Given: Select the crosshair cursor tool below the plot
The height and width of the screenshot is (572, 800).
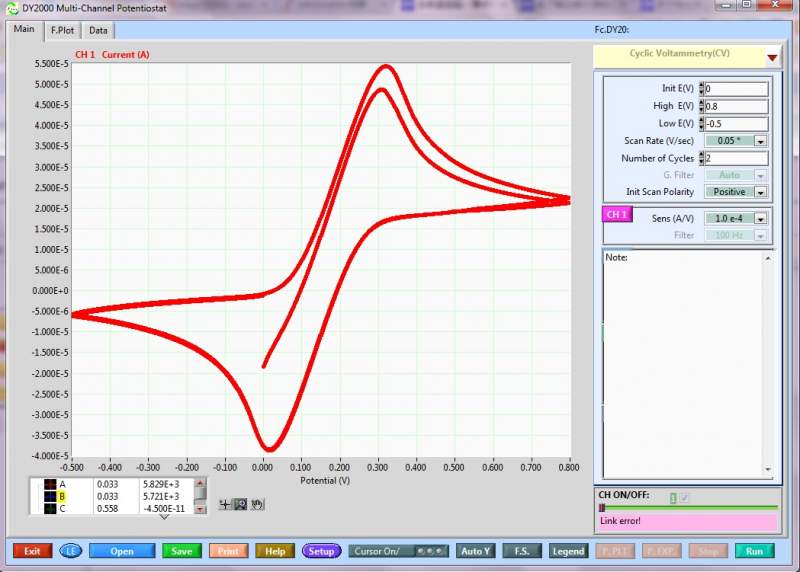Looking at the screenshot, I should click(x=224, y=505).
